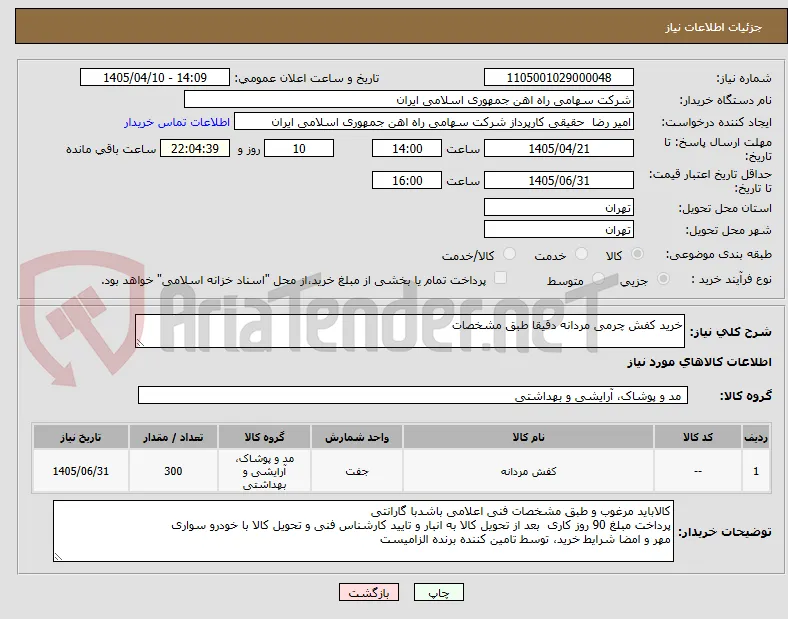Screen dimensions: 788x619
Task: Click the row number cell 1
Action: [x=756, y=471]
